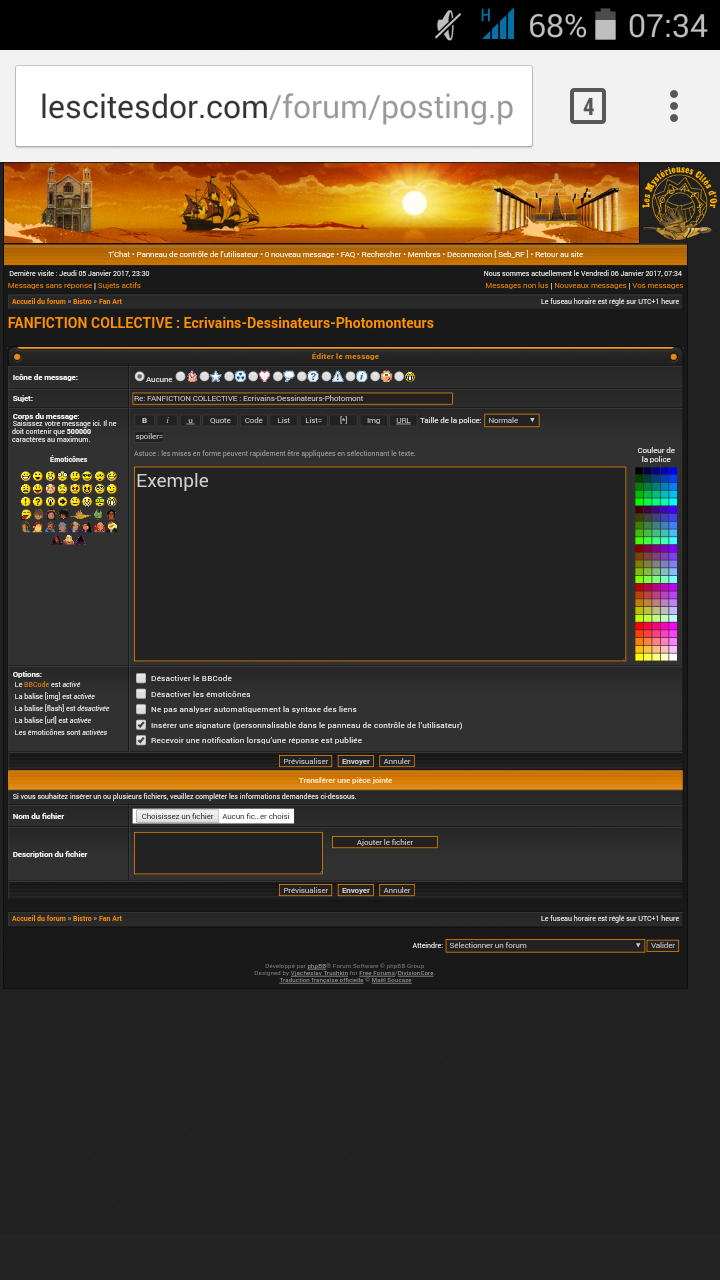Open the FAQ link in the navigation bar
Image resolution: width=720 pixels, height=1280 pixels.
[348, 255]
